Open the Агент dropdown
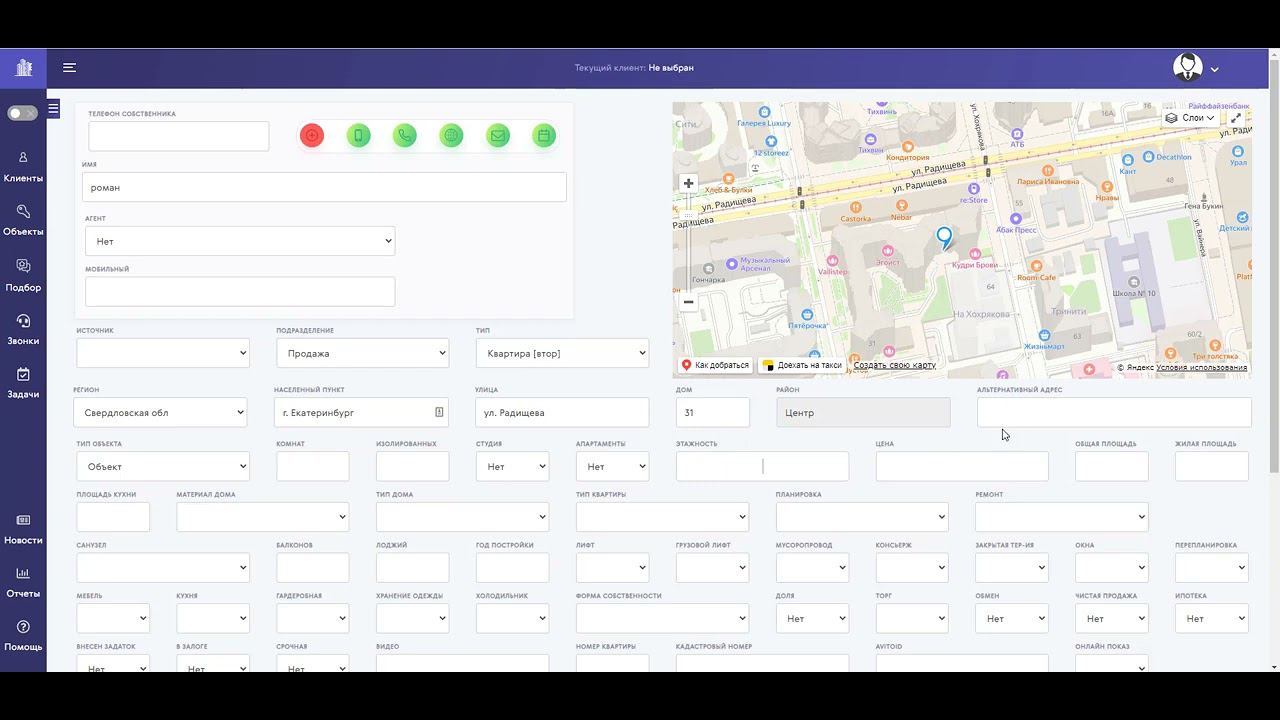The width and height of the screenshot is (1280, 720). point(240,241)
